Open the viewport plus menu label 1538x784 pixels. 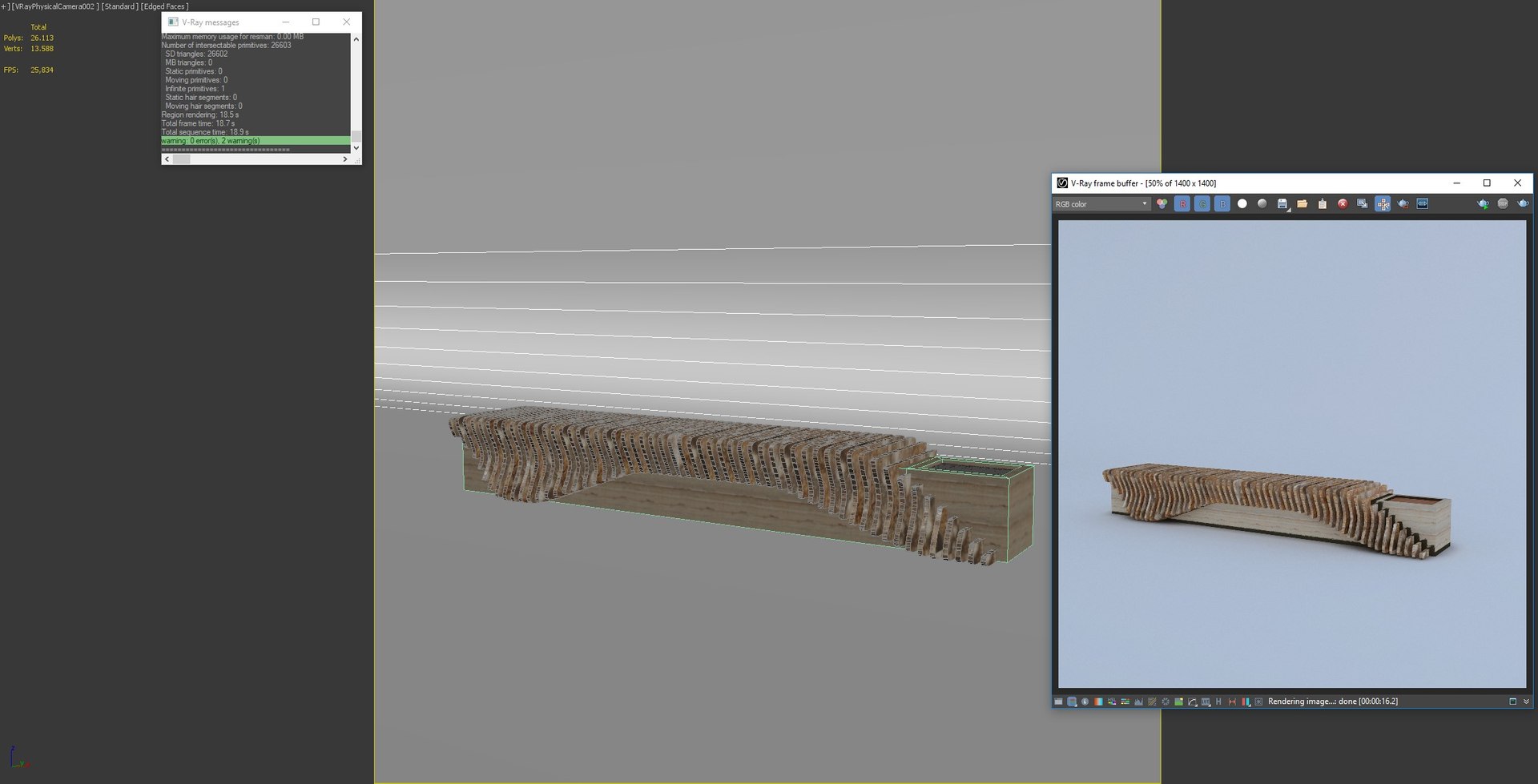click(3, 6)
